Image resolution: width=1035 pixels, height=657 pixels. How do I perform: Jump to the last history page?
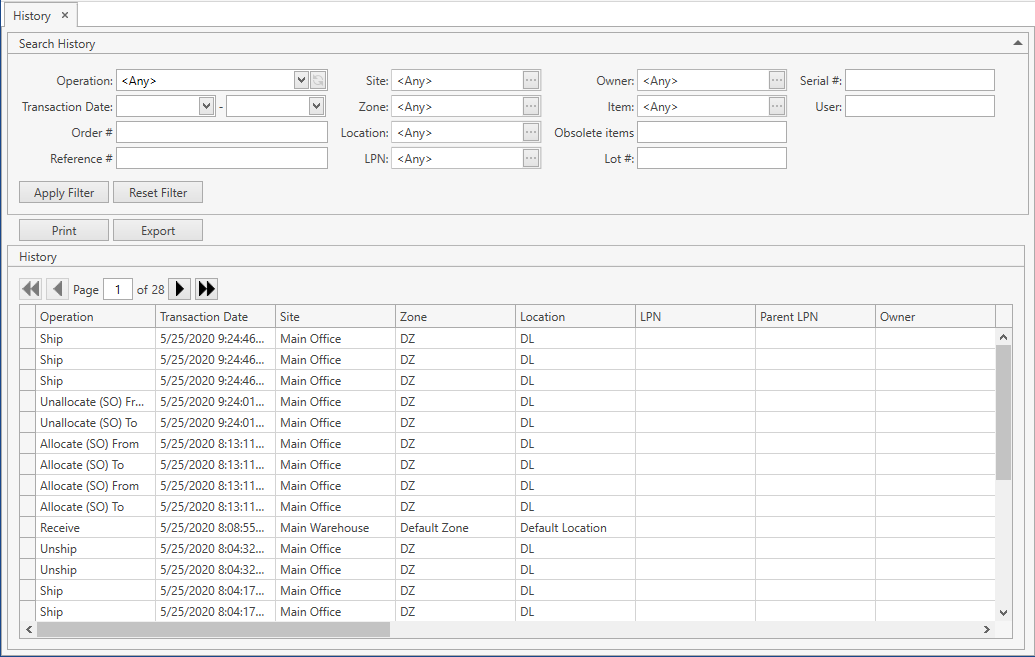(207, 289)
